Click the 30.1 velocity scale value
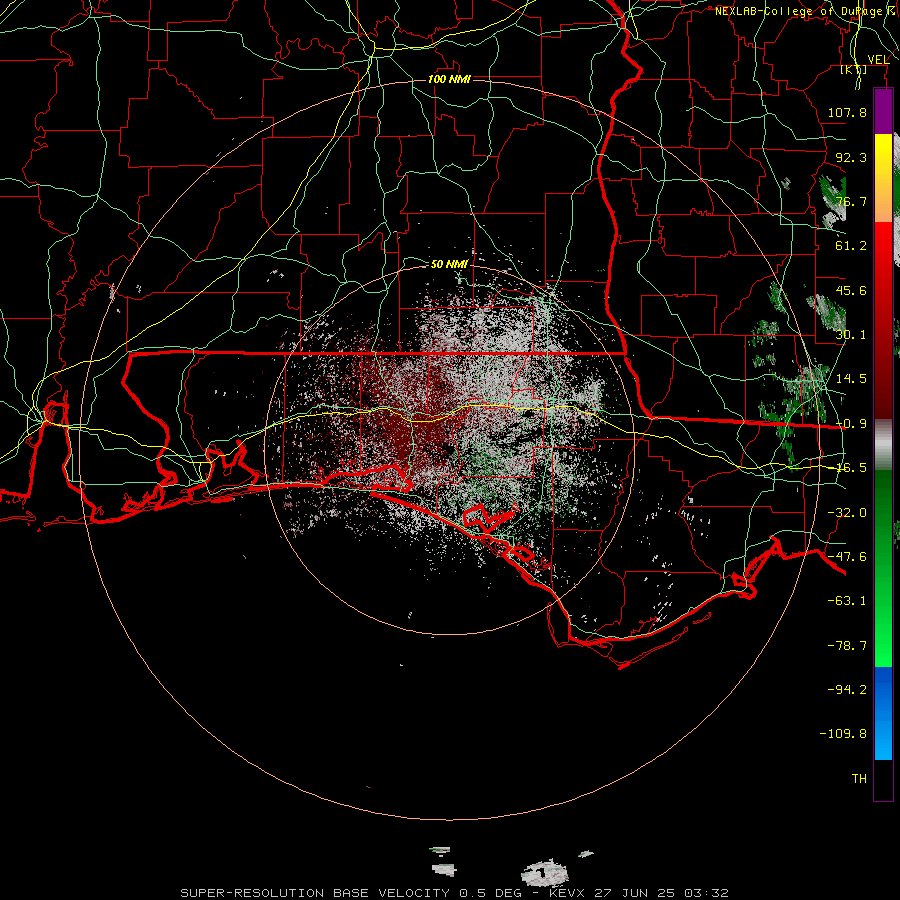 tap(851, 335)
